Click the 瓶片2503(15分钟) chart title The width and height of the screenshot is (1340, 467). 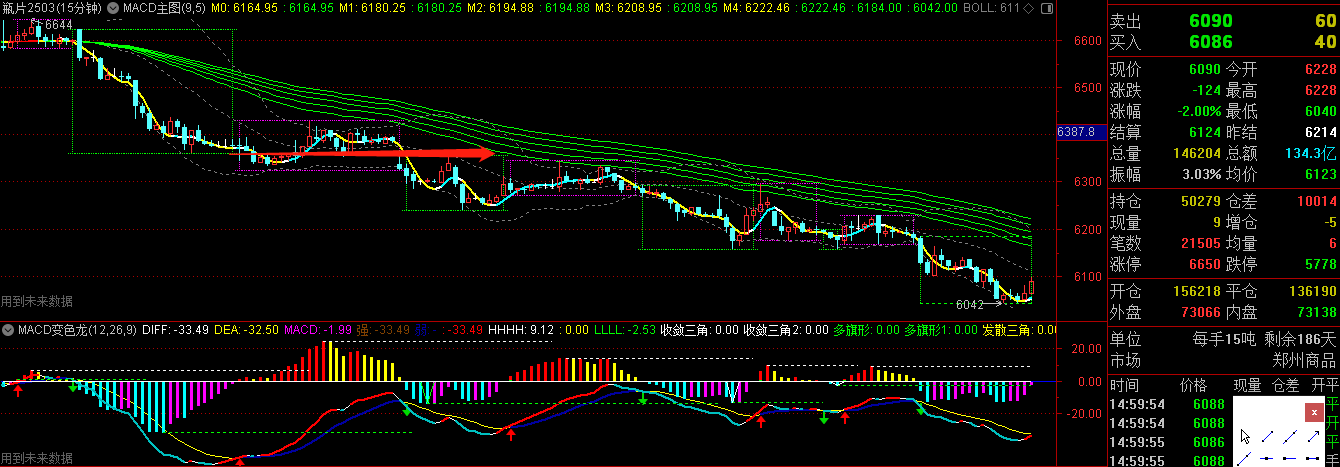tap(52, 8)
